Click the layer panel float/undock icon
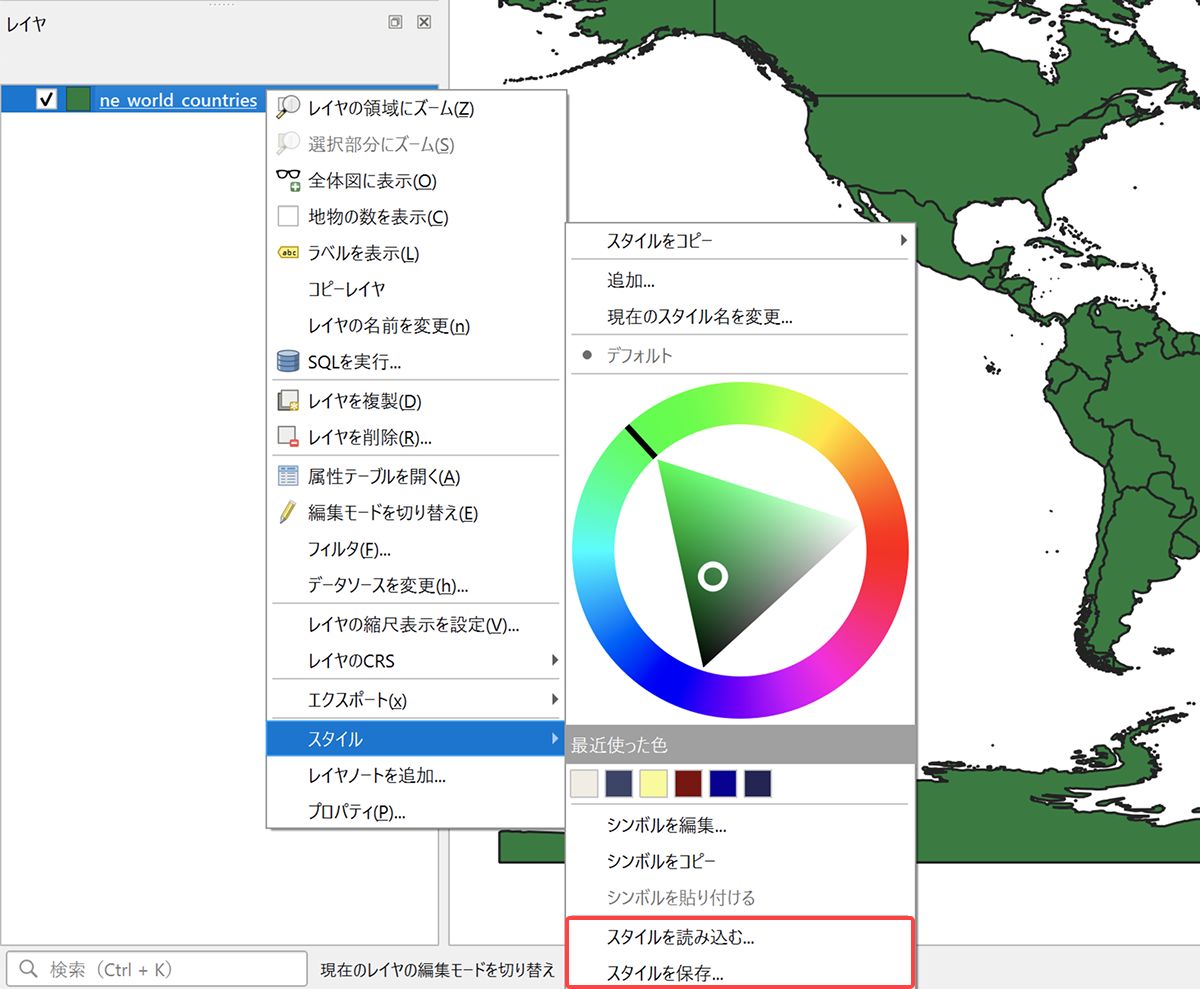The width and height of the screenshot is (1200, 989). pos(396,22)
